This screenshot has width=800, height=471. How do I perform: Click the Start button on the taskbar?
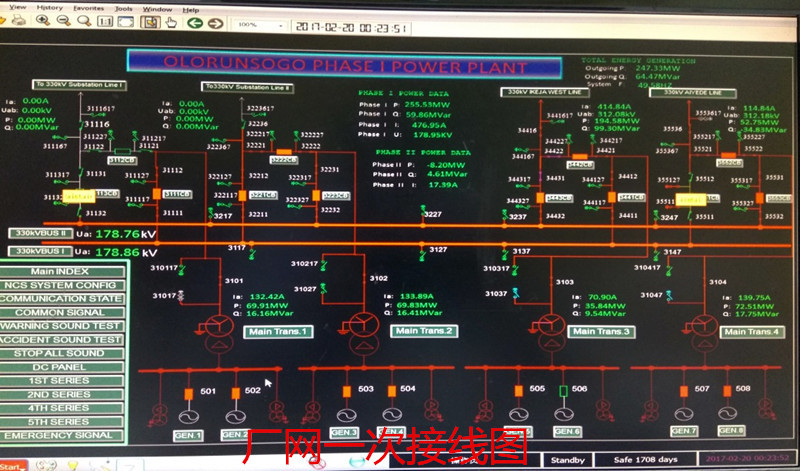12,465
